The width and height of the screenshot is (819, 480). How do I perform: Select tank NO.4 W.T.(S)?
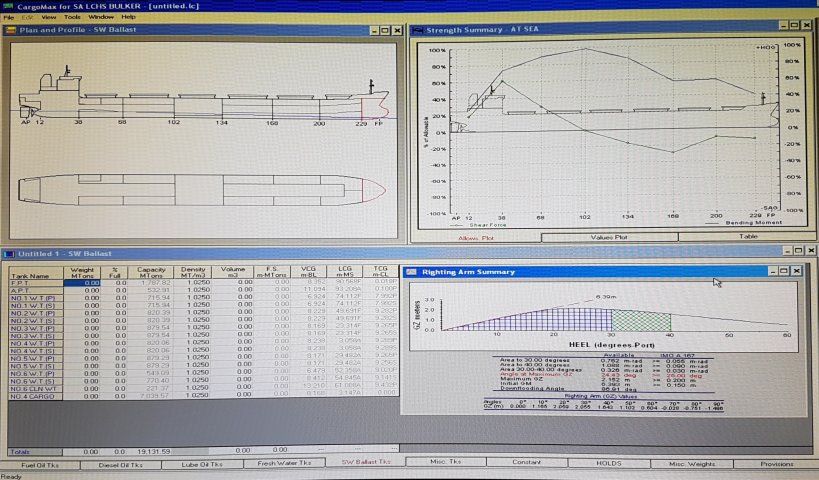(36, 350)
